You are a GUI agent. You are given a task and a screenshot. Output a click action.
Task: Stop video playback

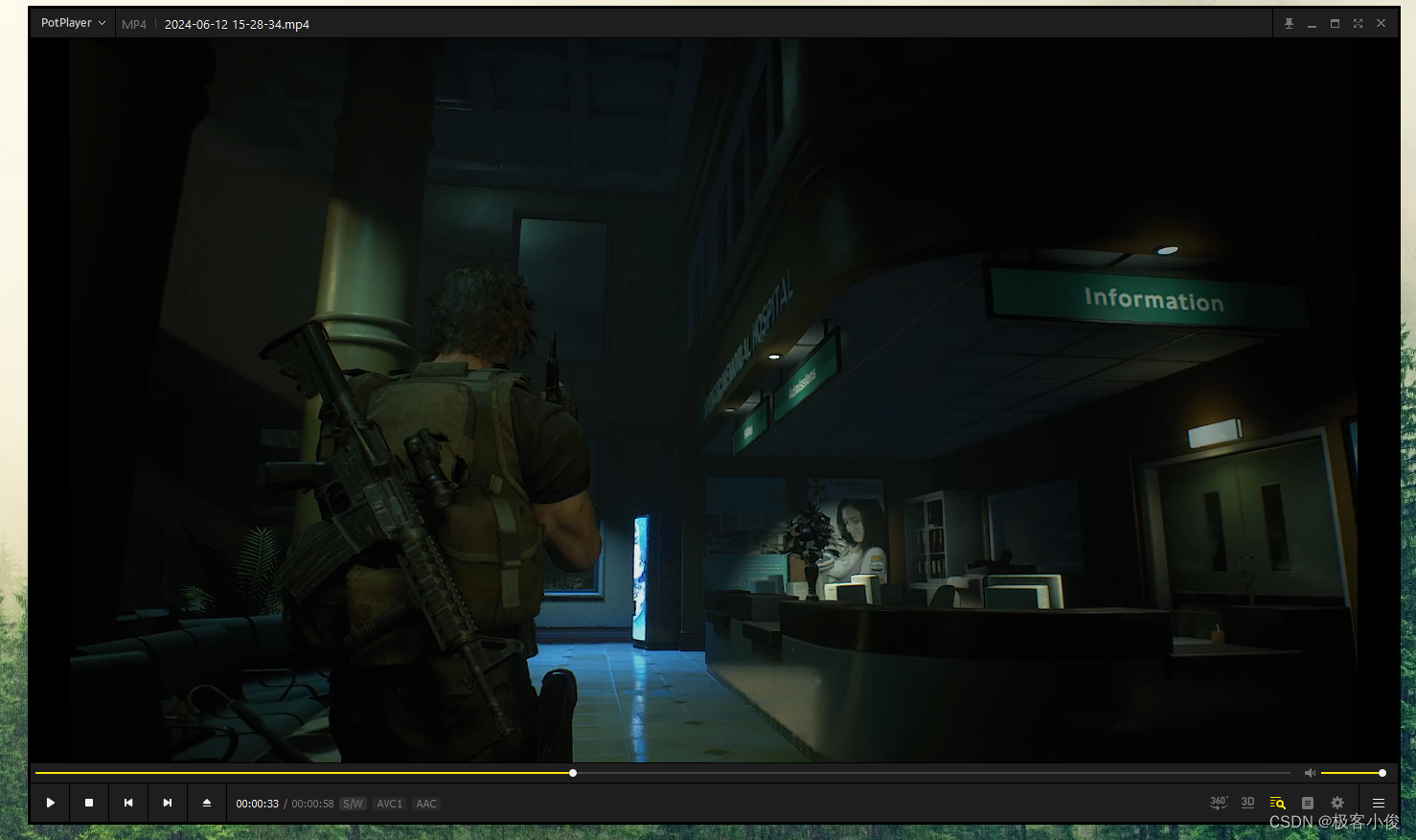tap(89, 803)
